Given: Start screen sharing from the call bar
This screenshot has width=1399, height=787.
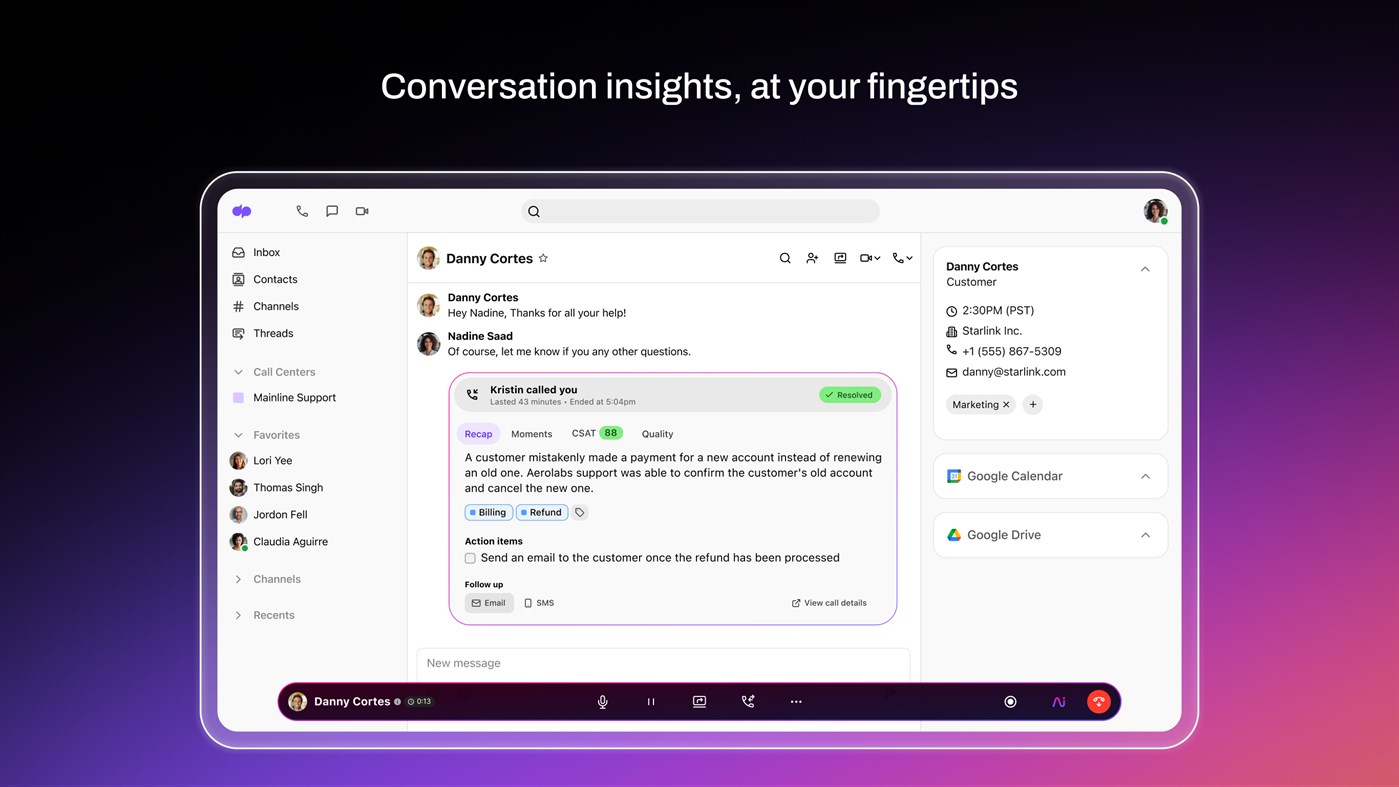Looking at the screenshot, I should tap(699, 701).
